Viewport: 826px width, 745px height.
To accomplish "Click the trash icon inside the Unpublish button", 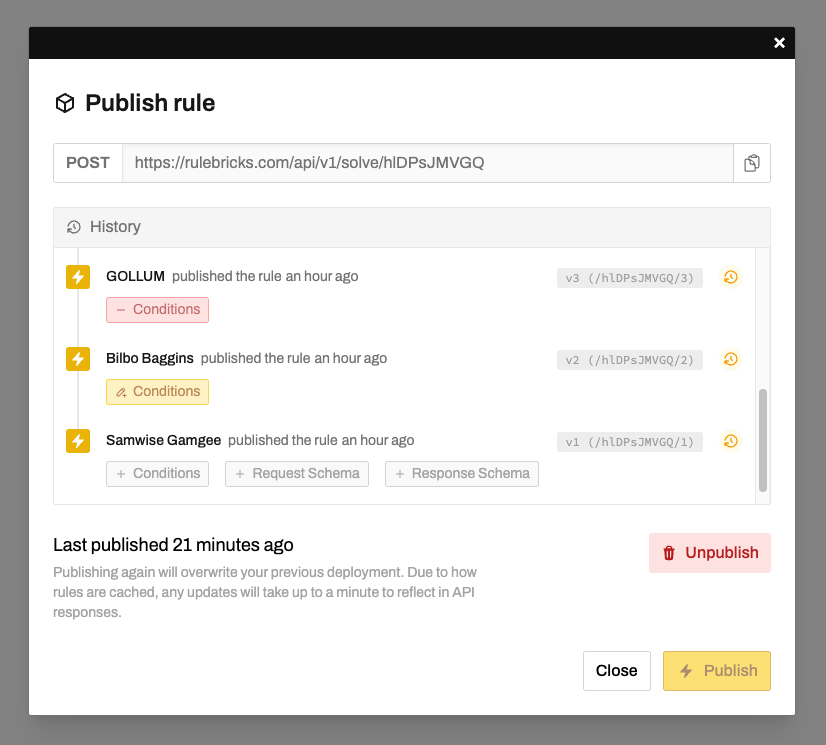I will pyautogui.click(x=668, y=552).
